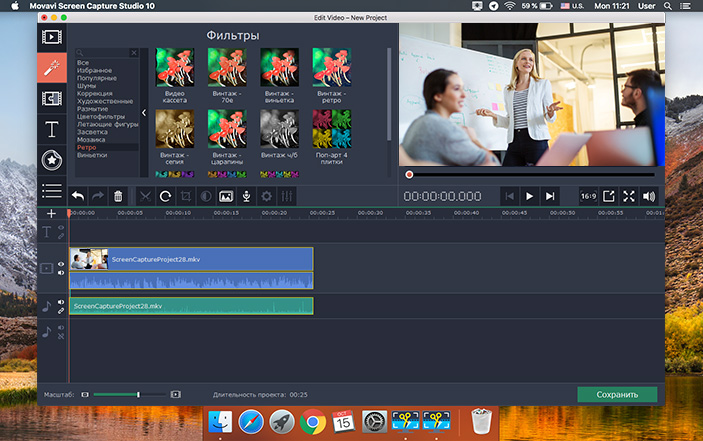The image size is (703, 441).
Task: Click the Масштаб zoom slider handle
Action: [x=138, y=394]
